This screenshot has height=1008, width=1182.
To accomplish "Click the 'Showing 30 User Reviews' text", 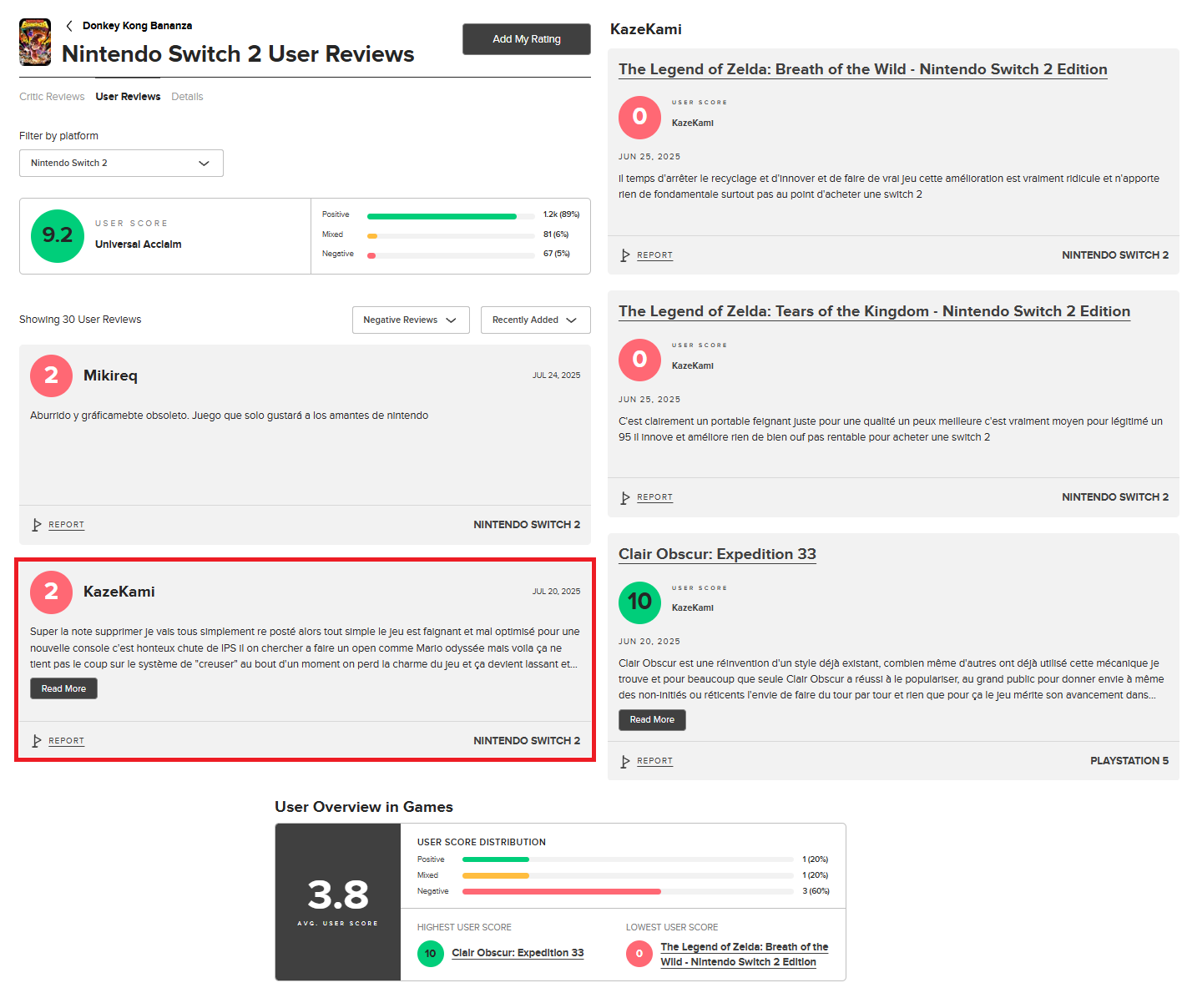I will point(80,320).
